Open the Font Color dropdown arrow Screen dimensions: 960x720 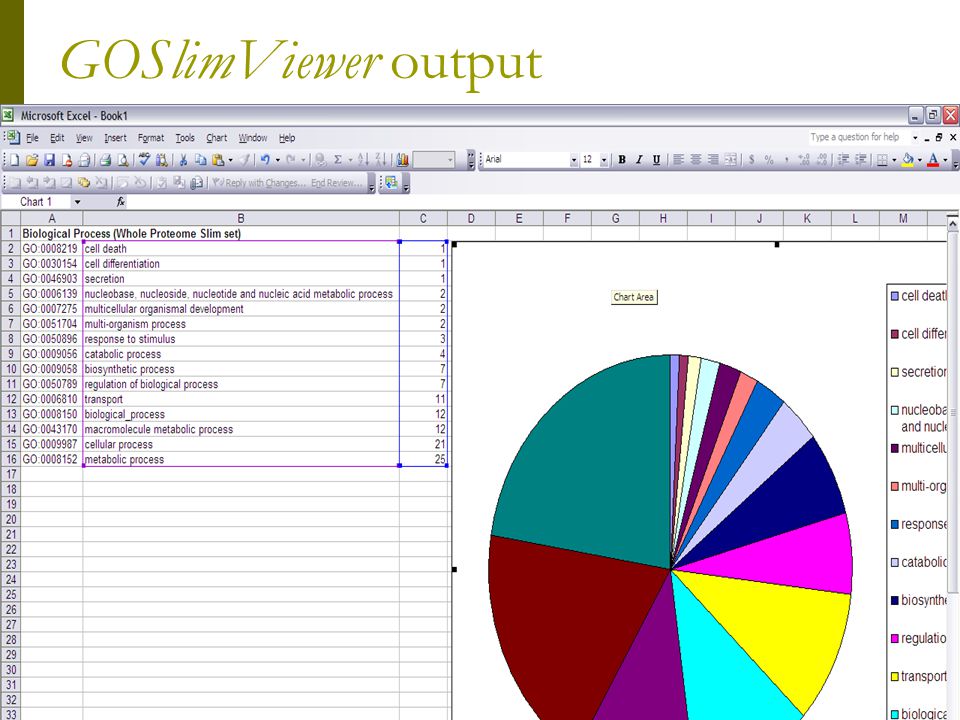[945, 160]
